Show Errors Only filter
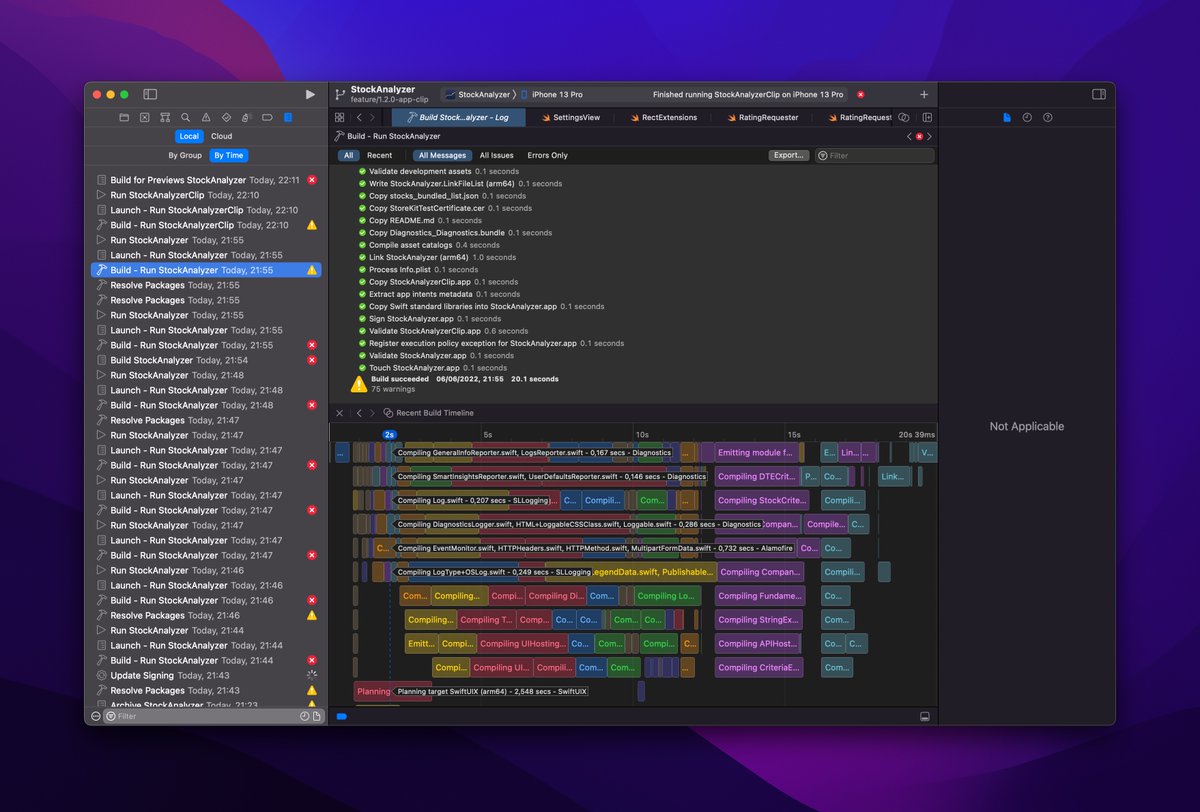This screenshot has width=1200, height=812. click(547, 155)
